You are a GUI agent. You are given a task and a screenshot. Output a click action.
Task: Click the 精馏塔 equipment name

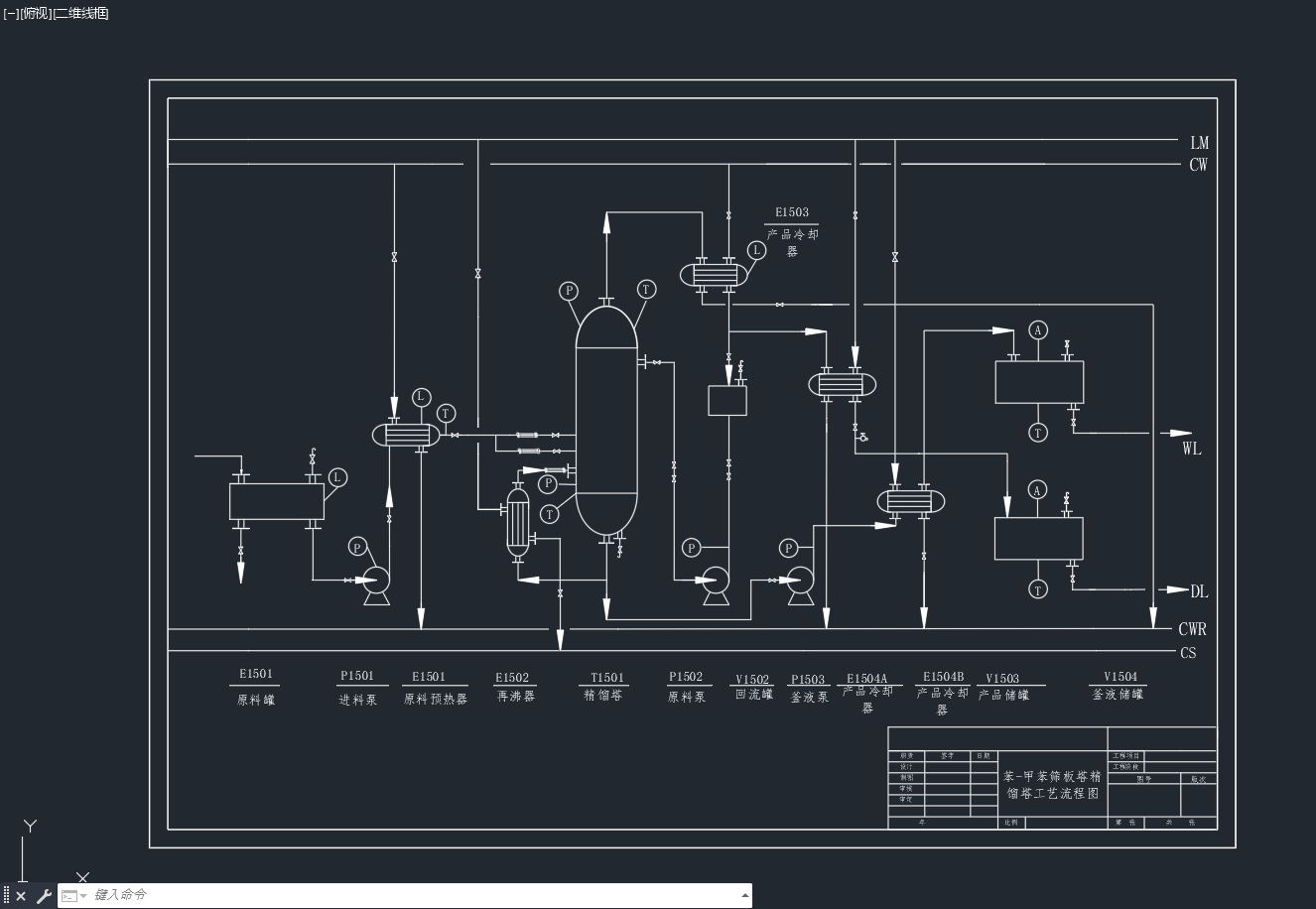[603, 695]
